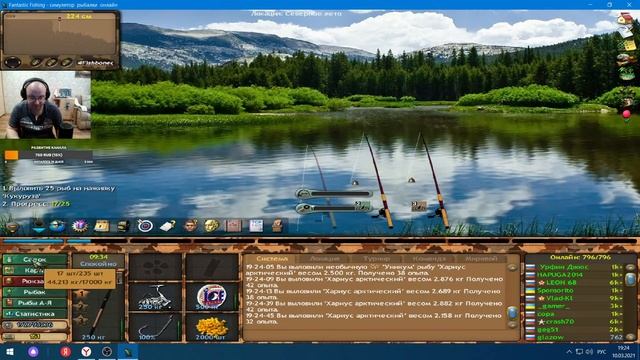This screenshot has width=640, height=360.
Task: Open the target bullseye toolbar icon
Action: 145,226
